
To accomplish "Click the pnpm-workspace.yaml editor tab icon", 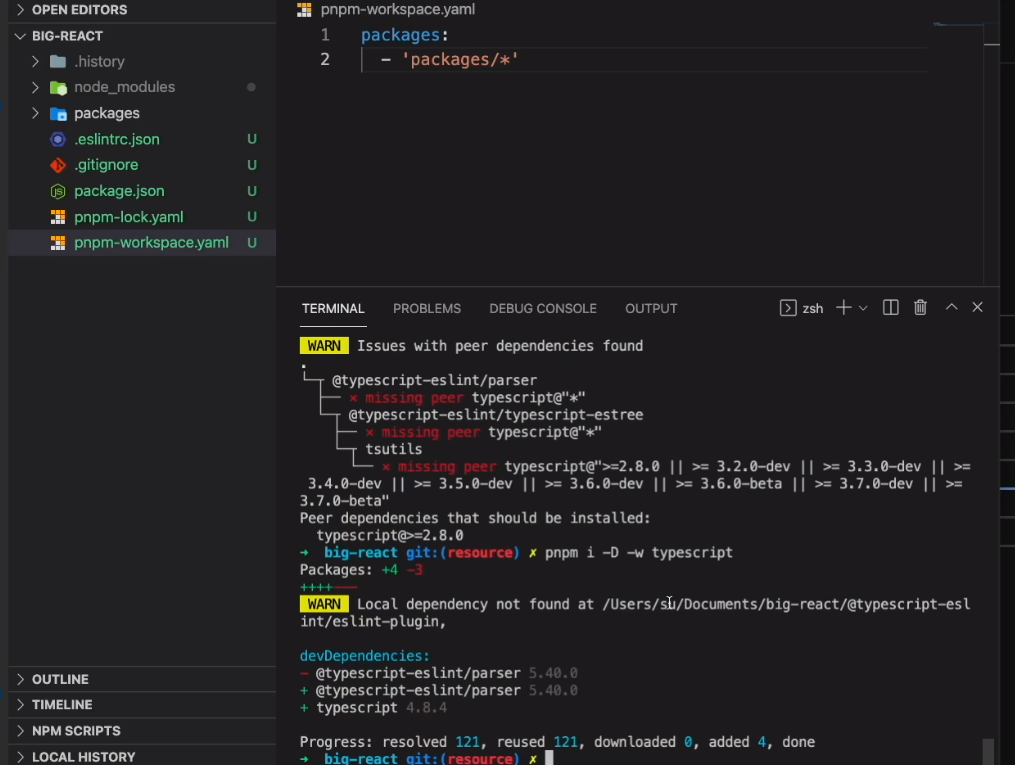I will pyautogui.click(x=304, y=9).
